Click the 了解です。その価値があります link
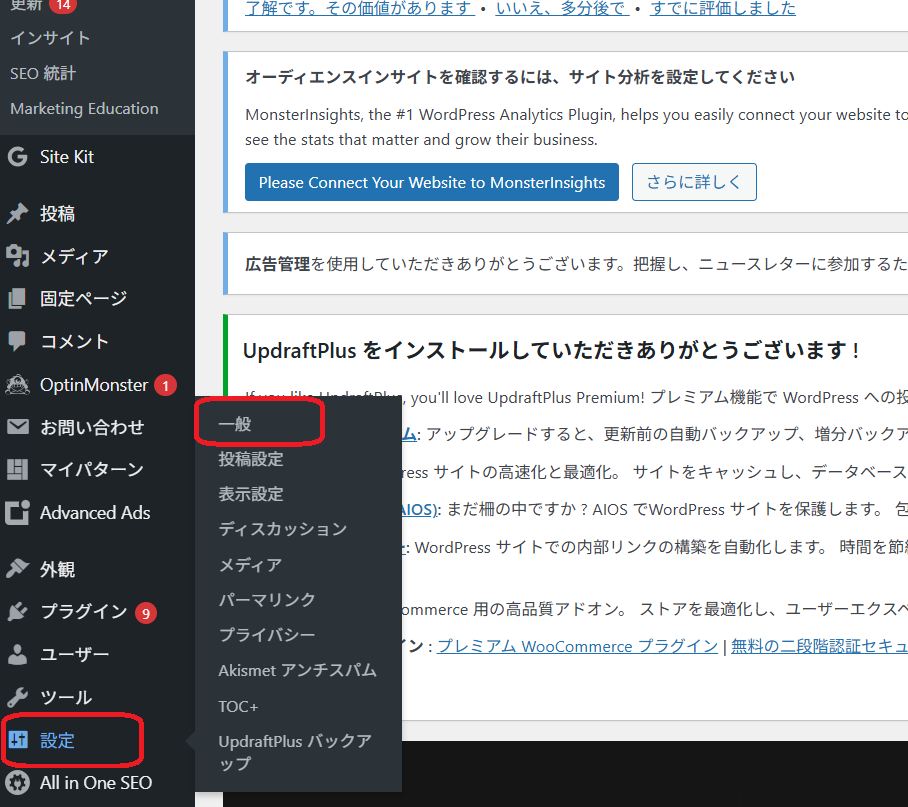This screenshot has height=807, width=908. click(360, 8)
